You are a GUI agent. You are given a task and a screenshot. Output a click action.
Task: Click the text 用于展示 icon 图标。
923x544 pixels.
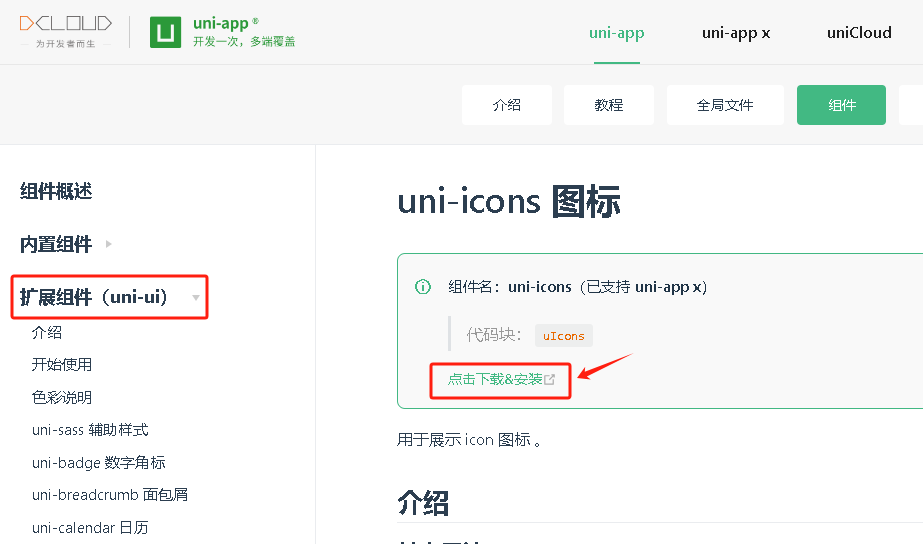pyautogui.click(x=469, y=440)
